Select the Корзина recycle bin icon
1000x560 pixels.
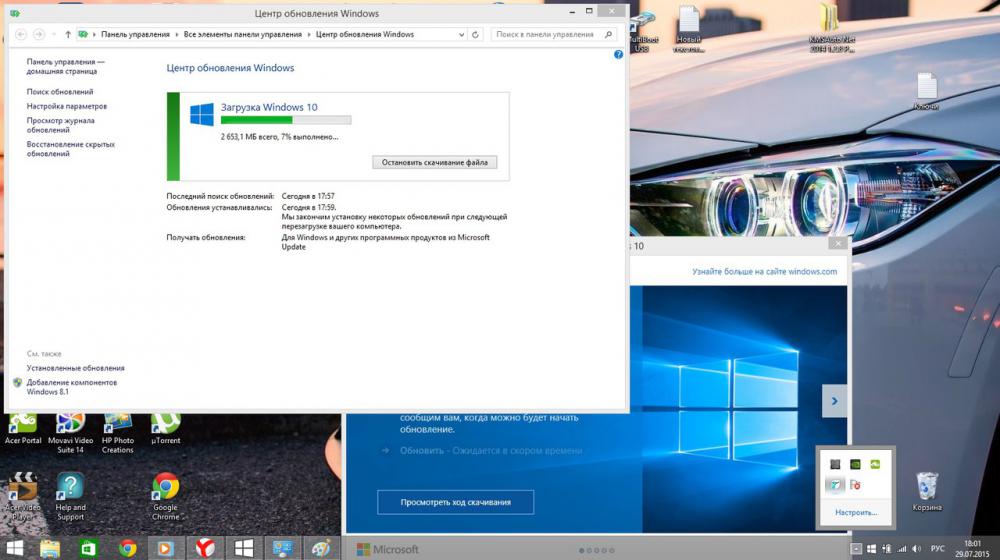tap(927, 492)
